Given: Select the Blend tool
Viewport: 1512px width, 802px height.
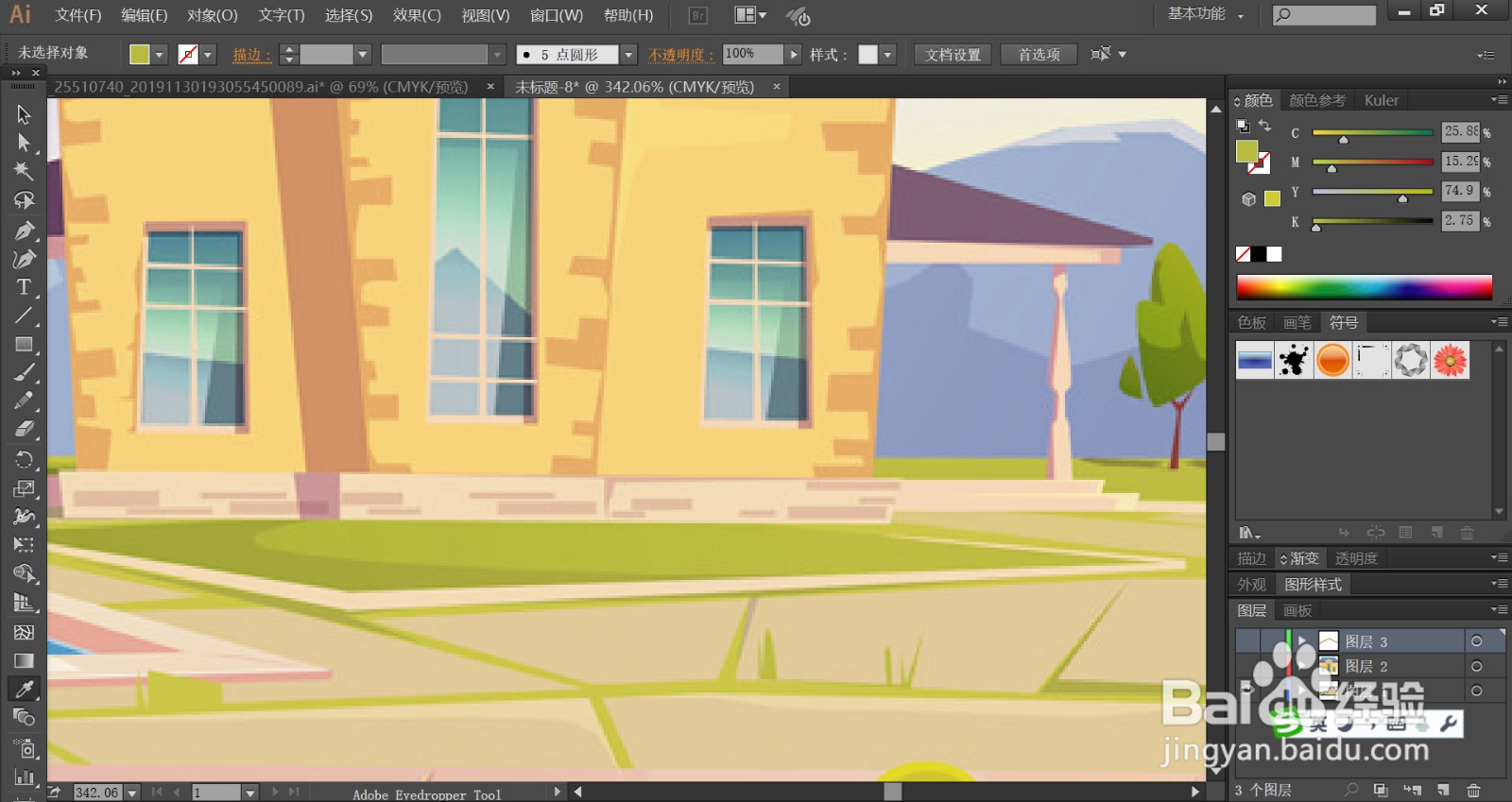Looking at the screenshot, I should (24, 717).
